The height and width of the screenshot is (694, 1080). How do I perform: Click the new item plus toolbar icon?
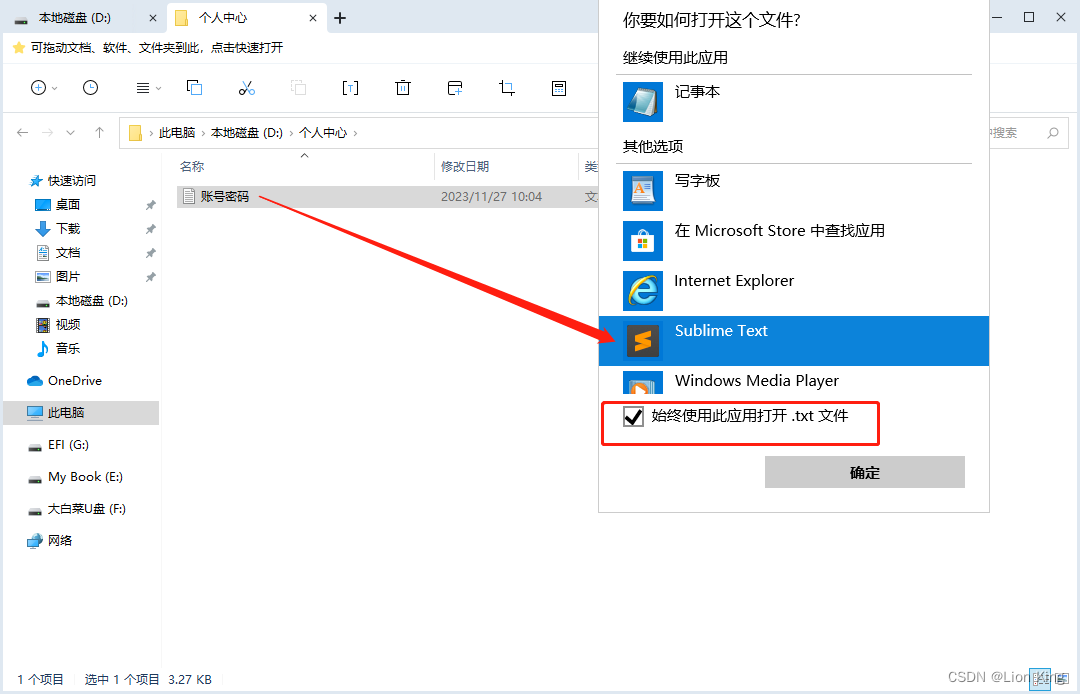tap(39, 87)
